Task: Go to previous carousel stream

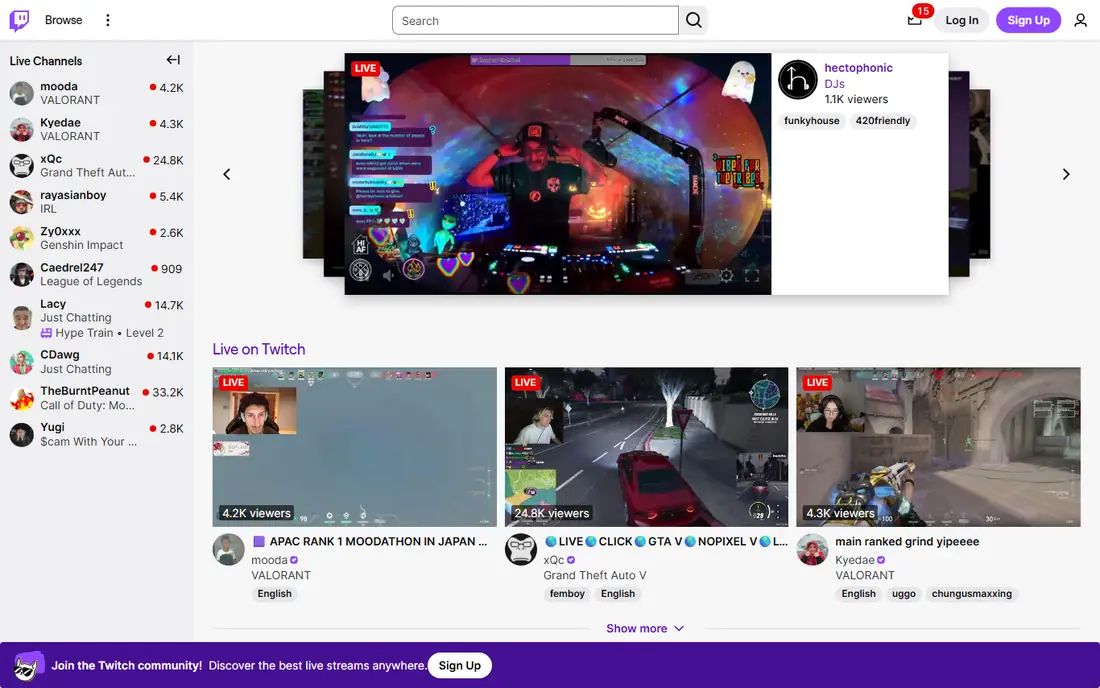Action: click(x=227, y=174)
